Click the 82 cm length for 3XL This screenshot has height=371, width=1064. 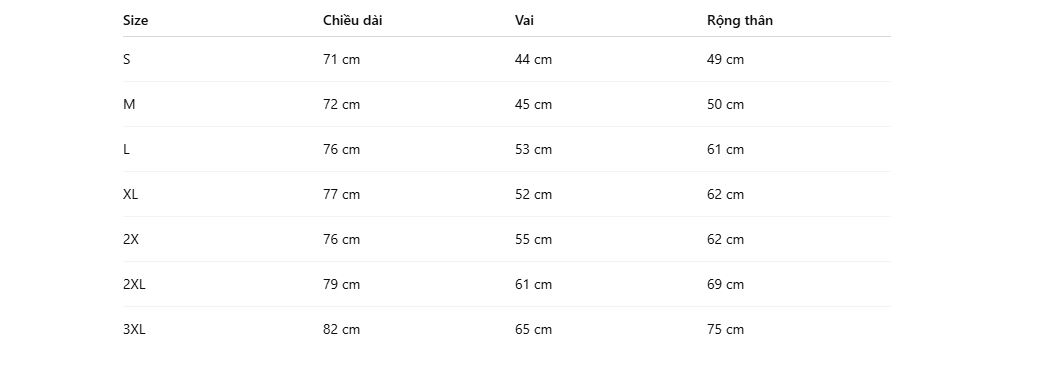click(341, 330)
